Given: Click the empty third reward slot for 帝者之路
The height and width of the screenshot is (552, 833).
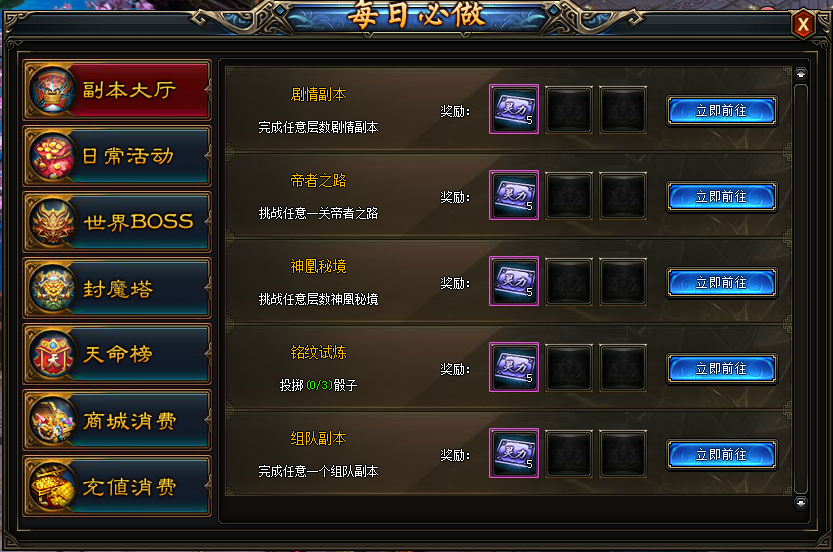Looking at the screenshot, I should coord(623,196).
